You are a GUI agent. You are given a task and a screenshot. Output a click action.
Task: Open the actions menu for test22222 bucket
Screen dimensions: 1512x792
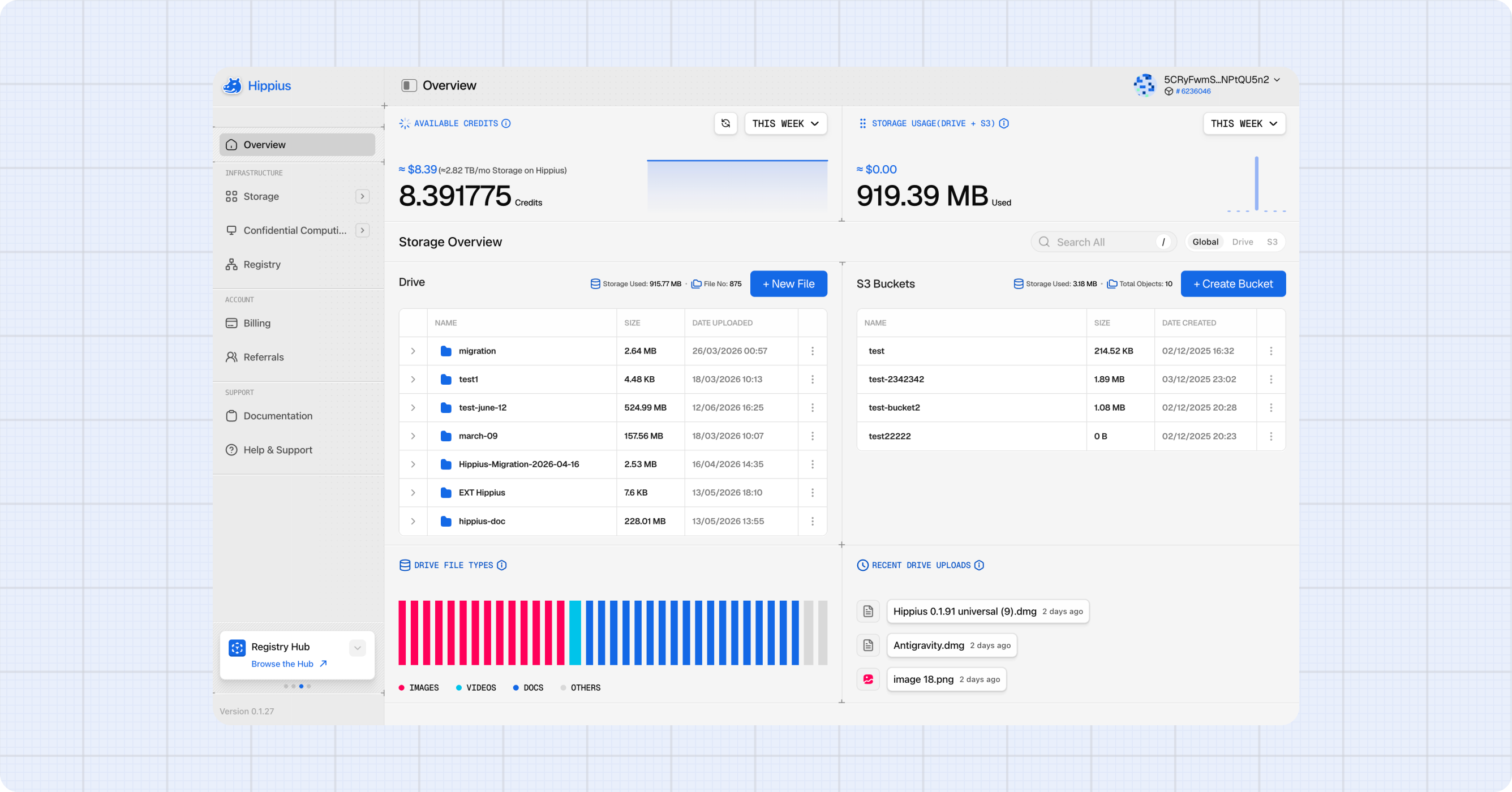[x=1272, y=437]
